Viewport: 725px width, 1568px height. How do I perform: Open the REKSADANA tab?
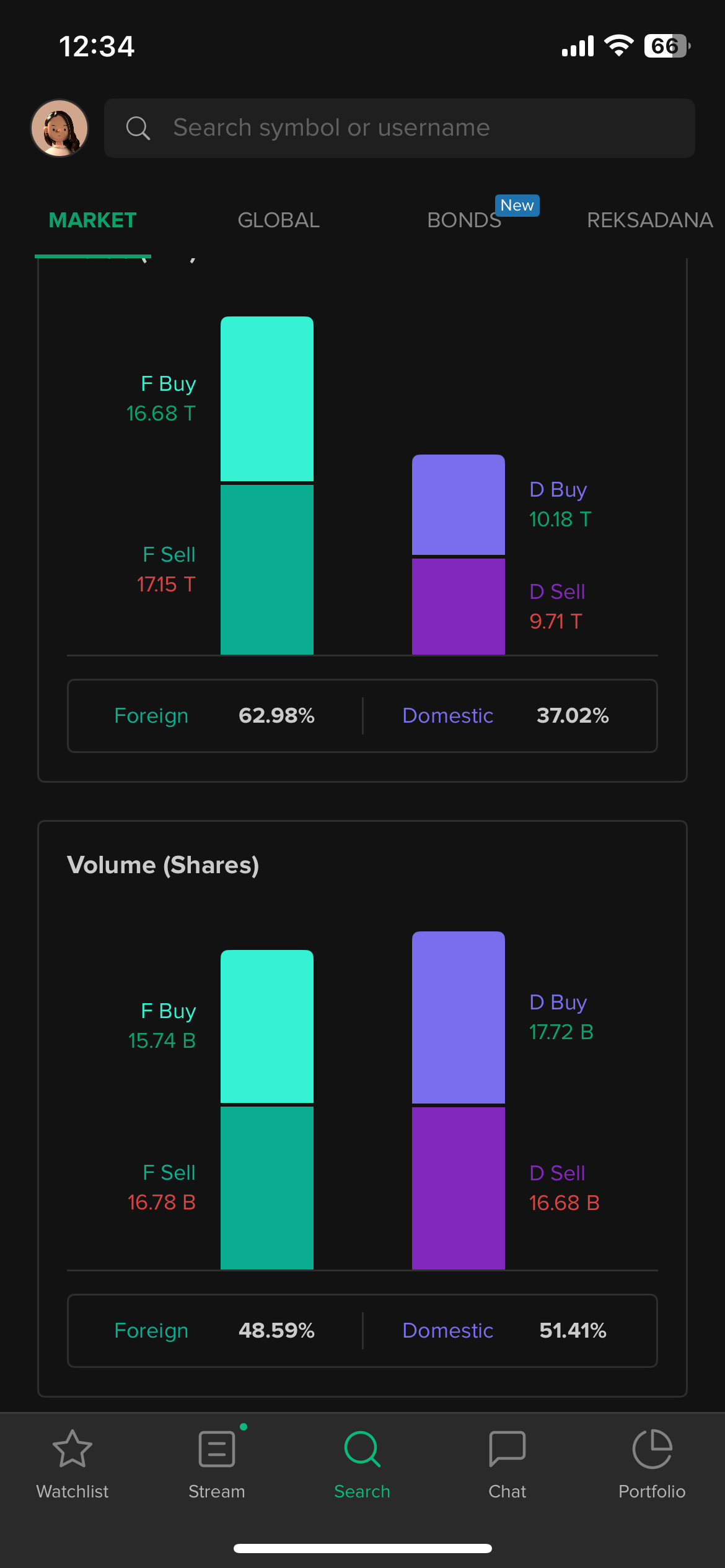pos(649,220)
